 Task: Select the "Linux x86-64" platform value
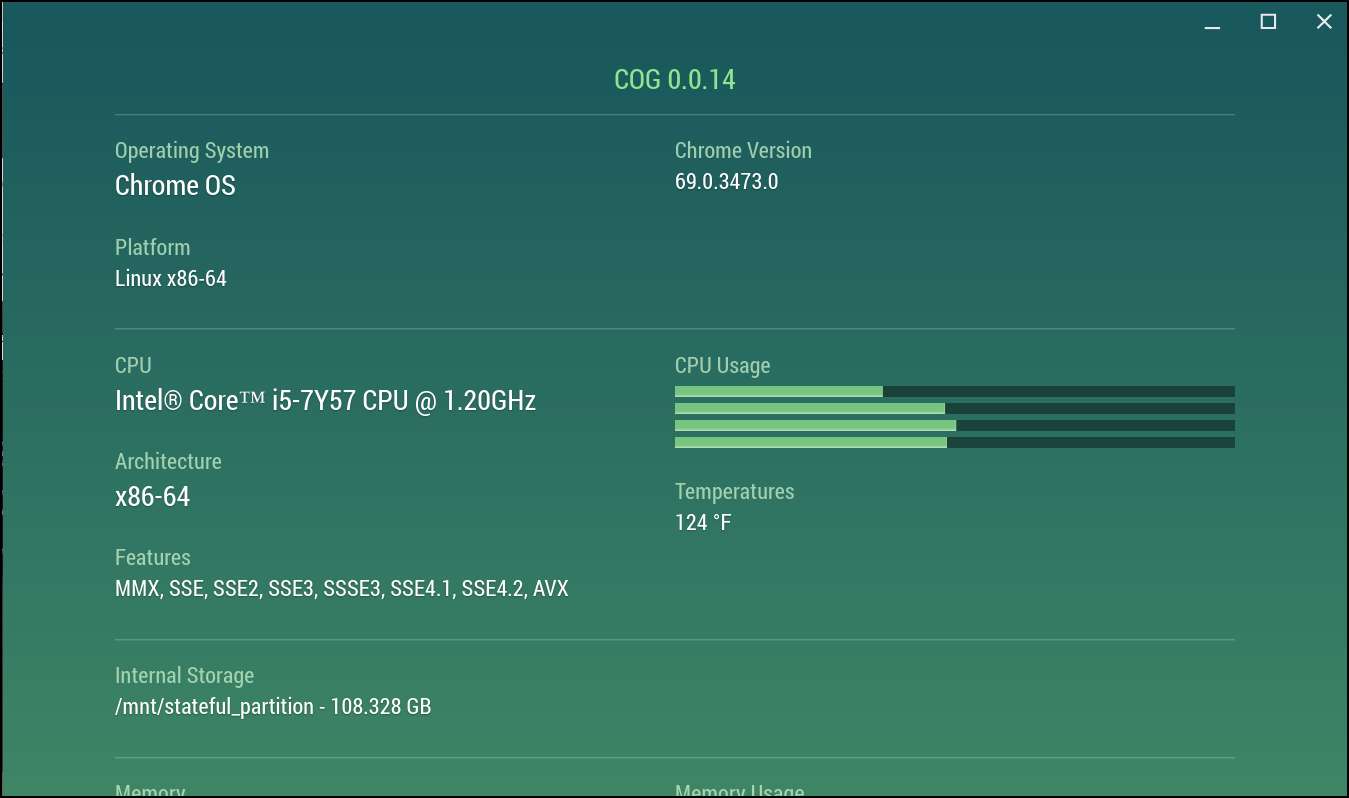171,279
